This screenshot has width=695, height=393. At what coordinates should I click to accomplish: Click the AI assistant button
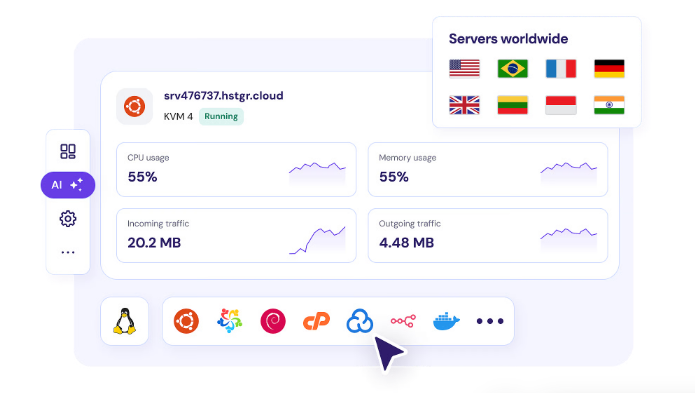pos(68,185)
